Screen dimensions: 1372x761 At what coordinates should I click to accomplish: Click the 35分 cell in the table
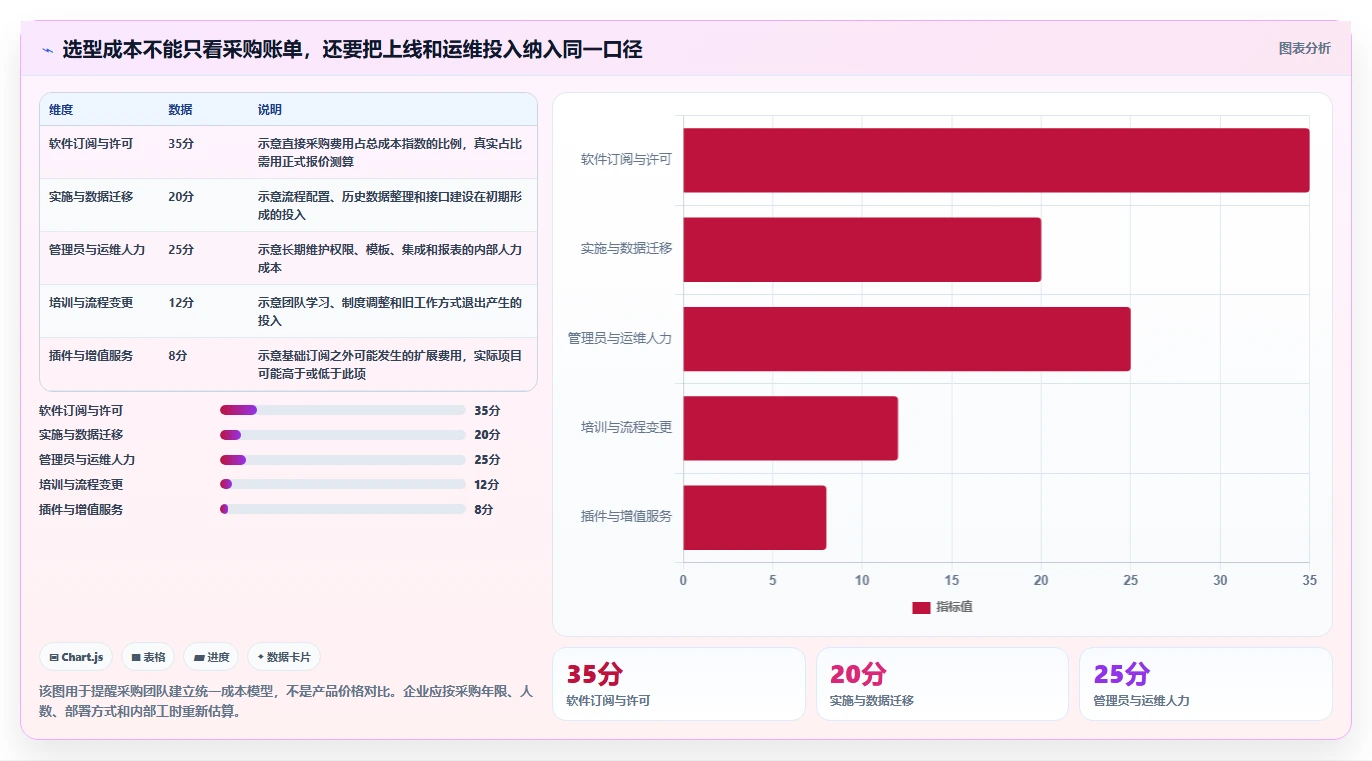click(181, 144)
